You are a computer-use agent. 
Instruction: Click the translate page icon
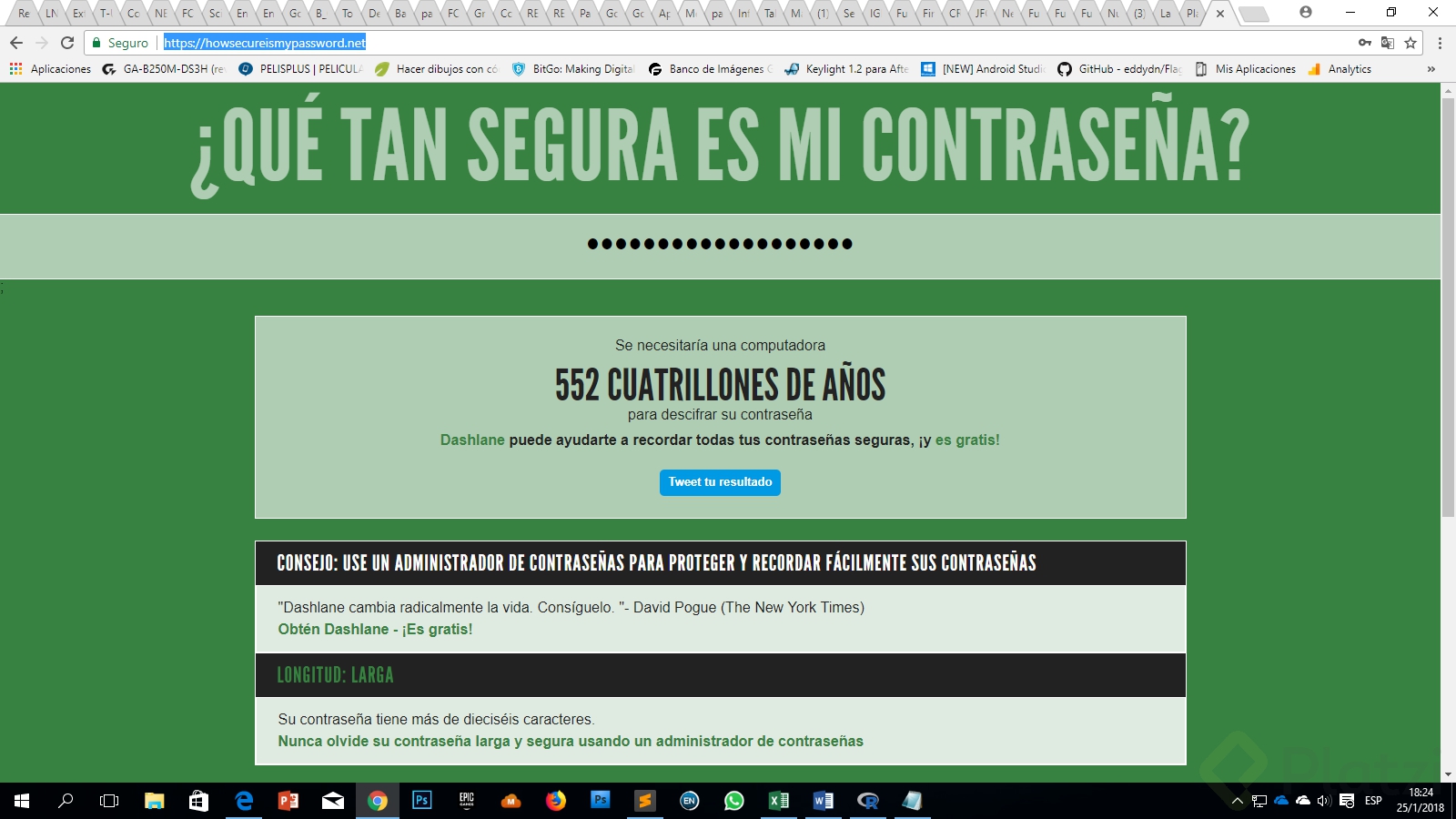click(x=1388, y=43)
